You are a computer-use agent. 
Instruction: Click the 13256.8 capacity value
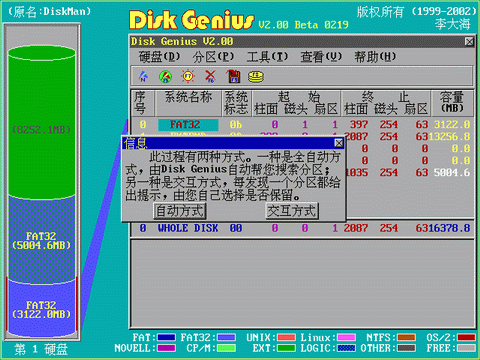449,137
